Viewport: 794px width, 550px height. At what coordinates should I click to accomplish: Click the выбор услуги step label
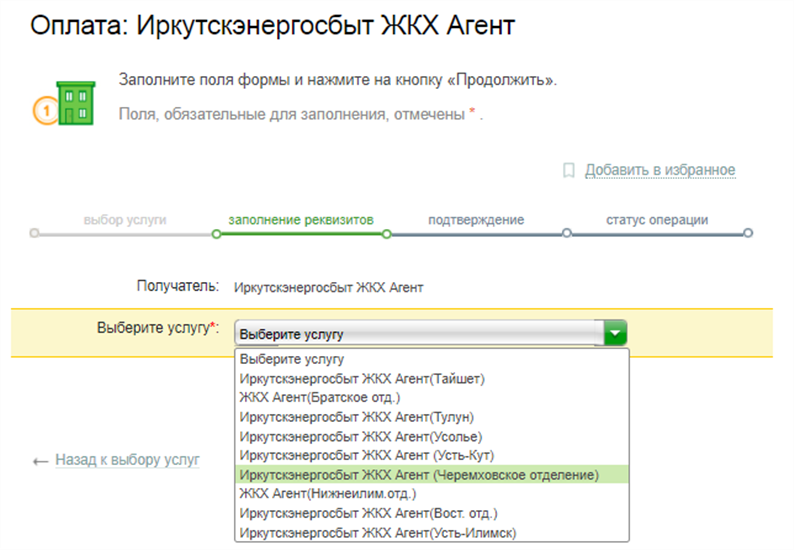125,220
